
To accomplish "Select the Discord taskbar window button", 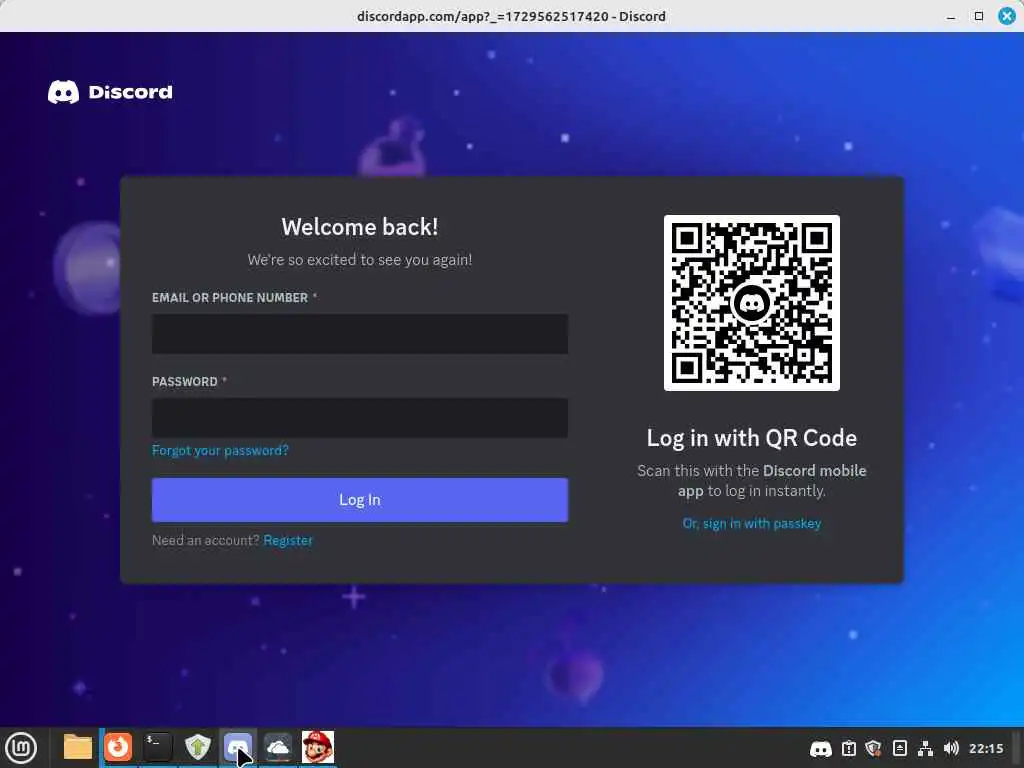I will [x=238, y=747].
